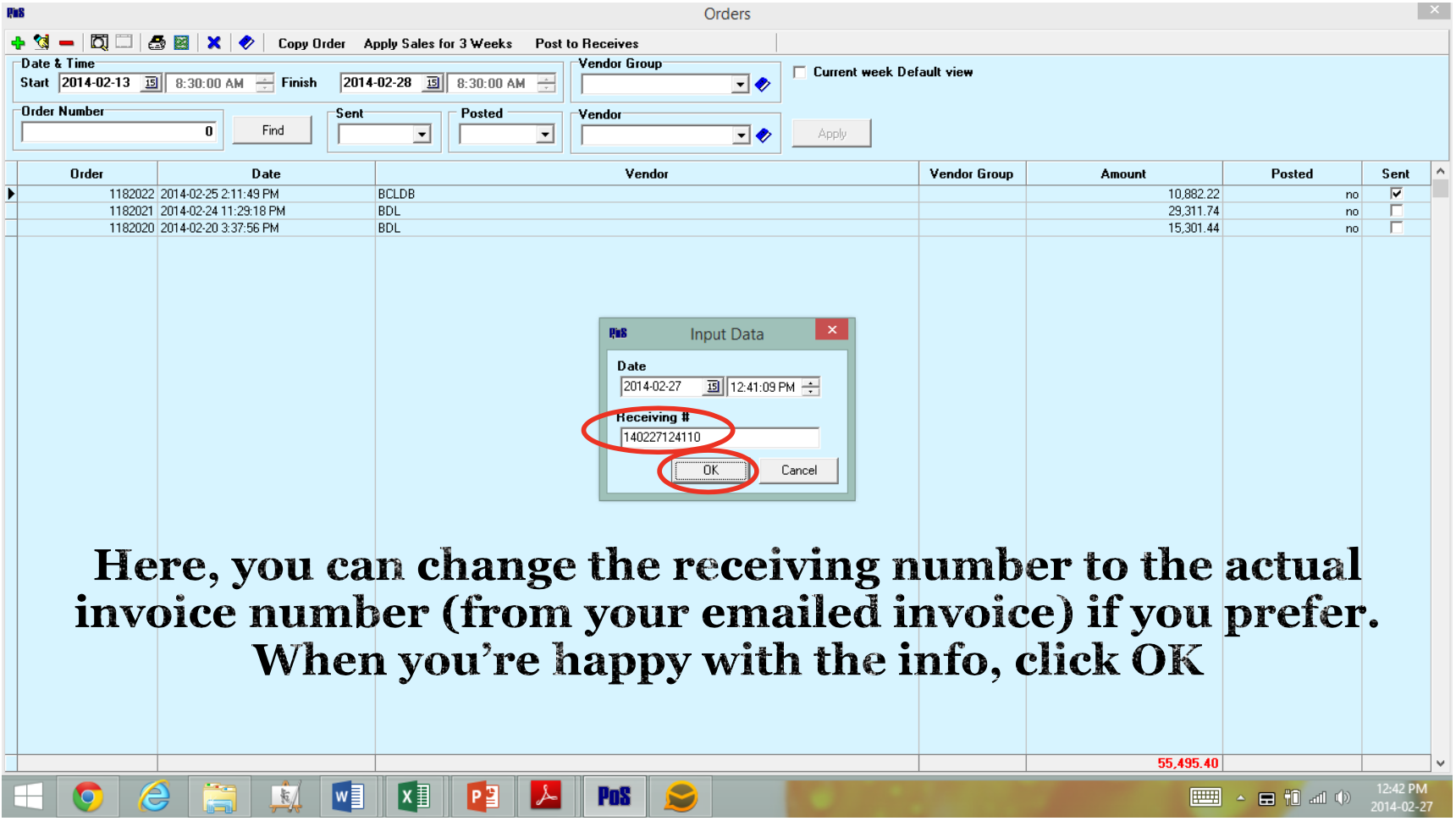Click vertical scrollbar up arrow
This screenshot has height=821, width=1456.
1440,172
